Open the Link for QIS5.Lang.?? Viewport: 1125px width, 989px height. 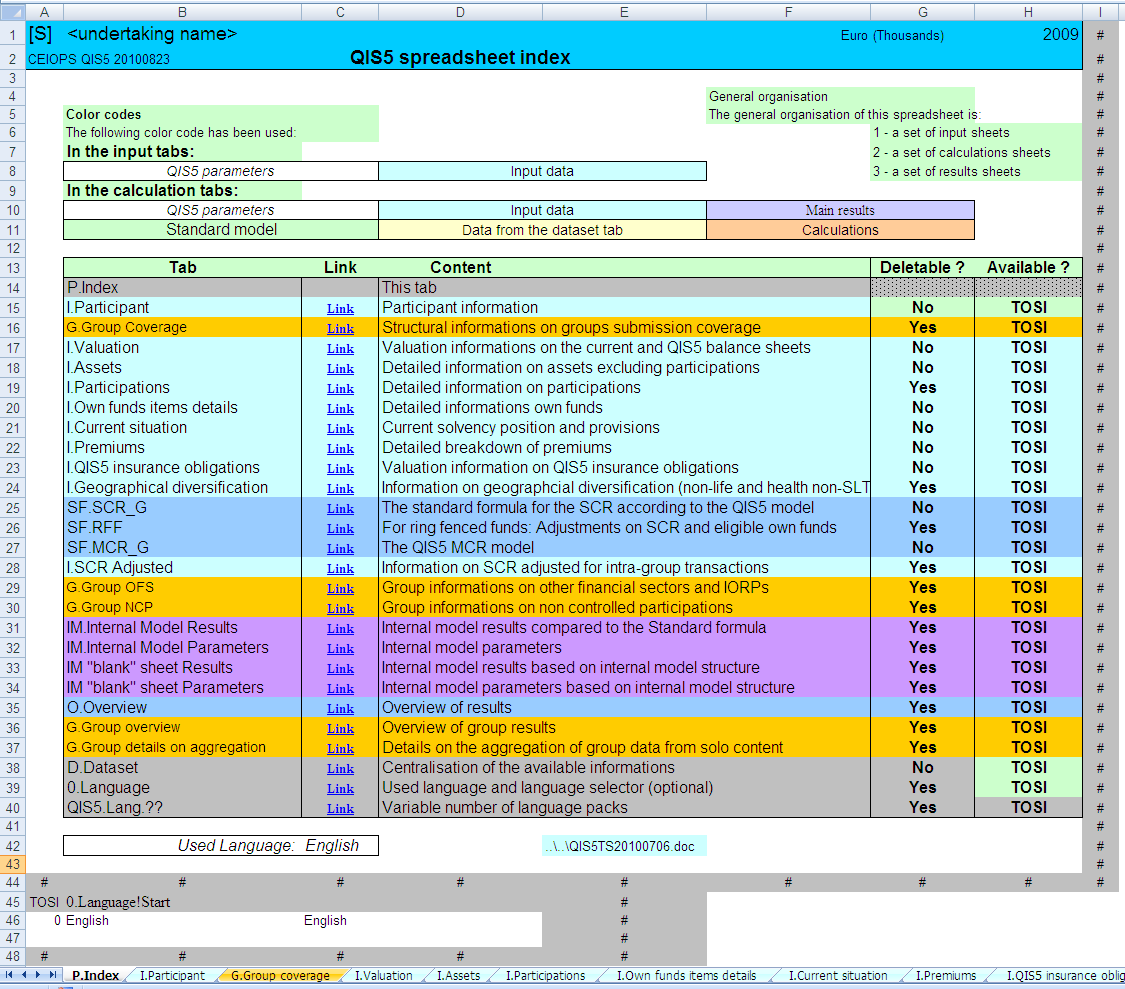pyautogui.click(x=340, y=810)
